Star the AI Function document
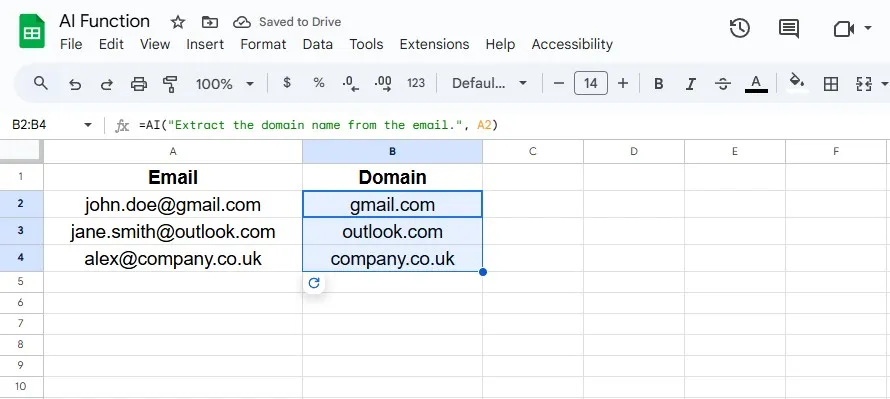The height and width of the screenshot is (399, 890). (x=178, y=22)
